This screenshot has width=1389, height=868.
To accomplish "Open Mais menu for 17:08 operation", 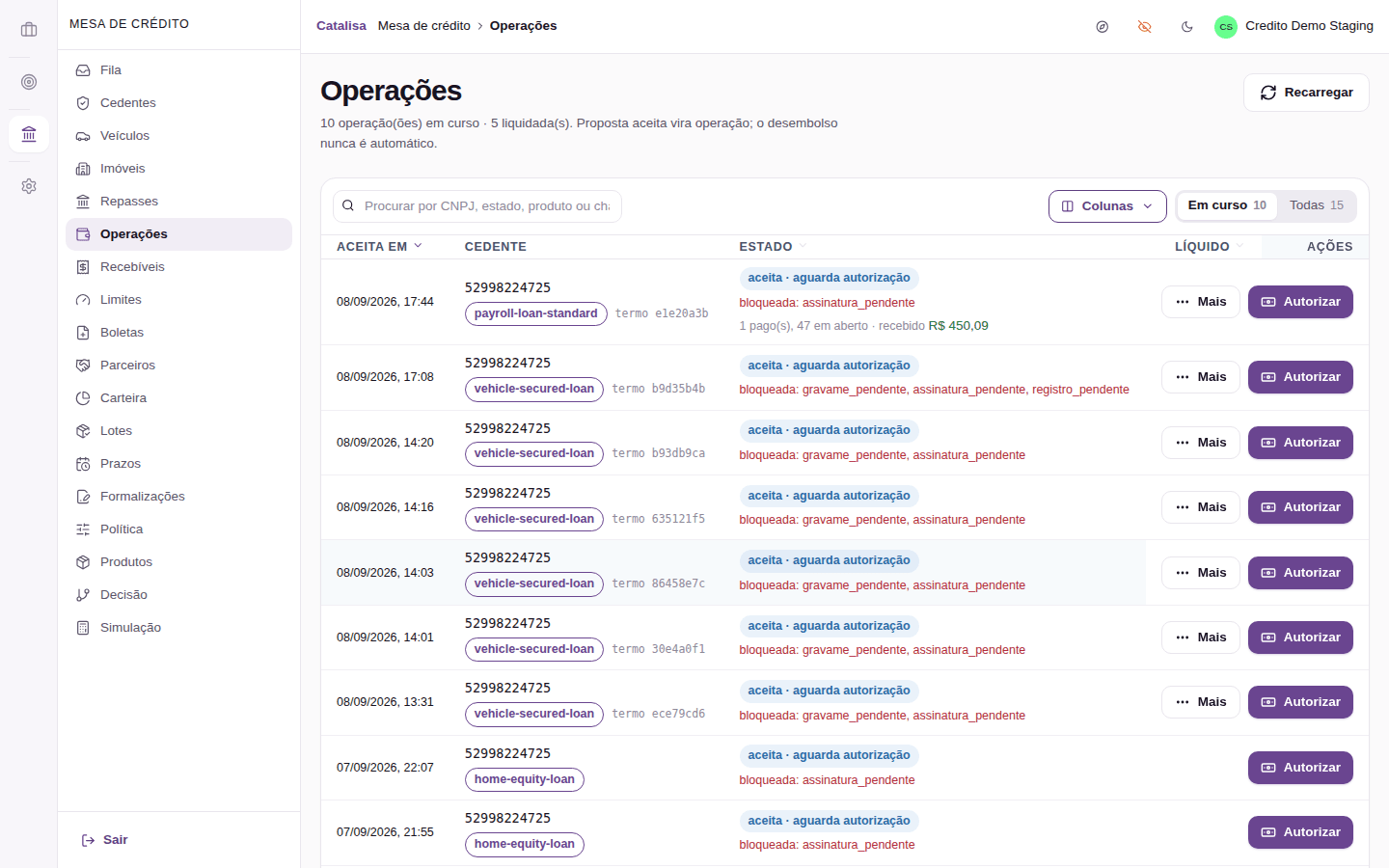I will click(1201, 377).
